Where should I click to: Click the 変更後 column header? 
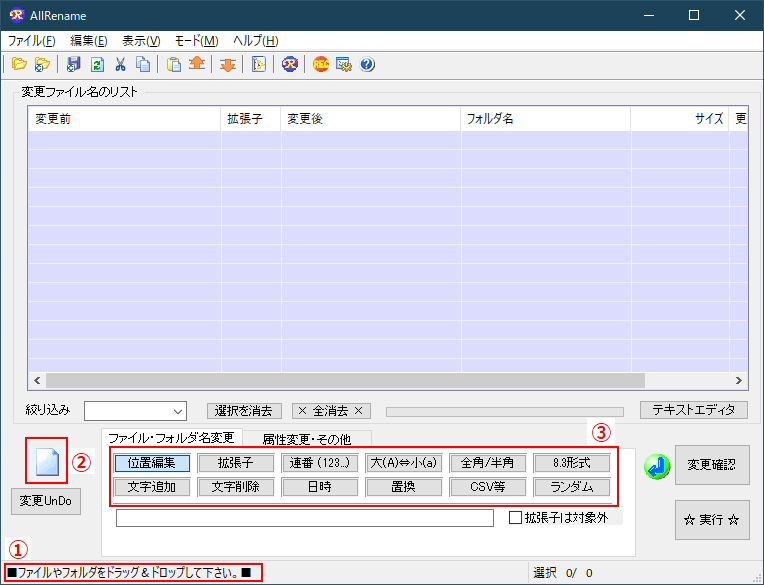[x=370, y=118]
